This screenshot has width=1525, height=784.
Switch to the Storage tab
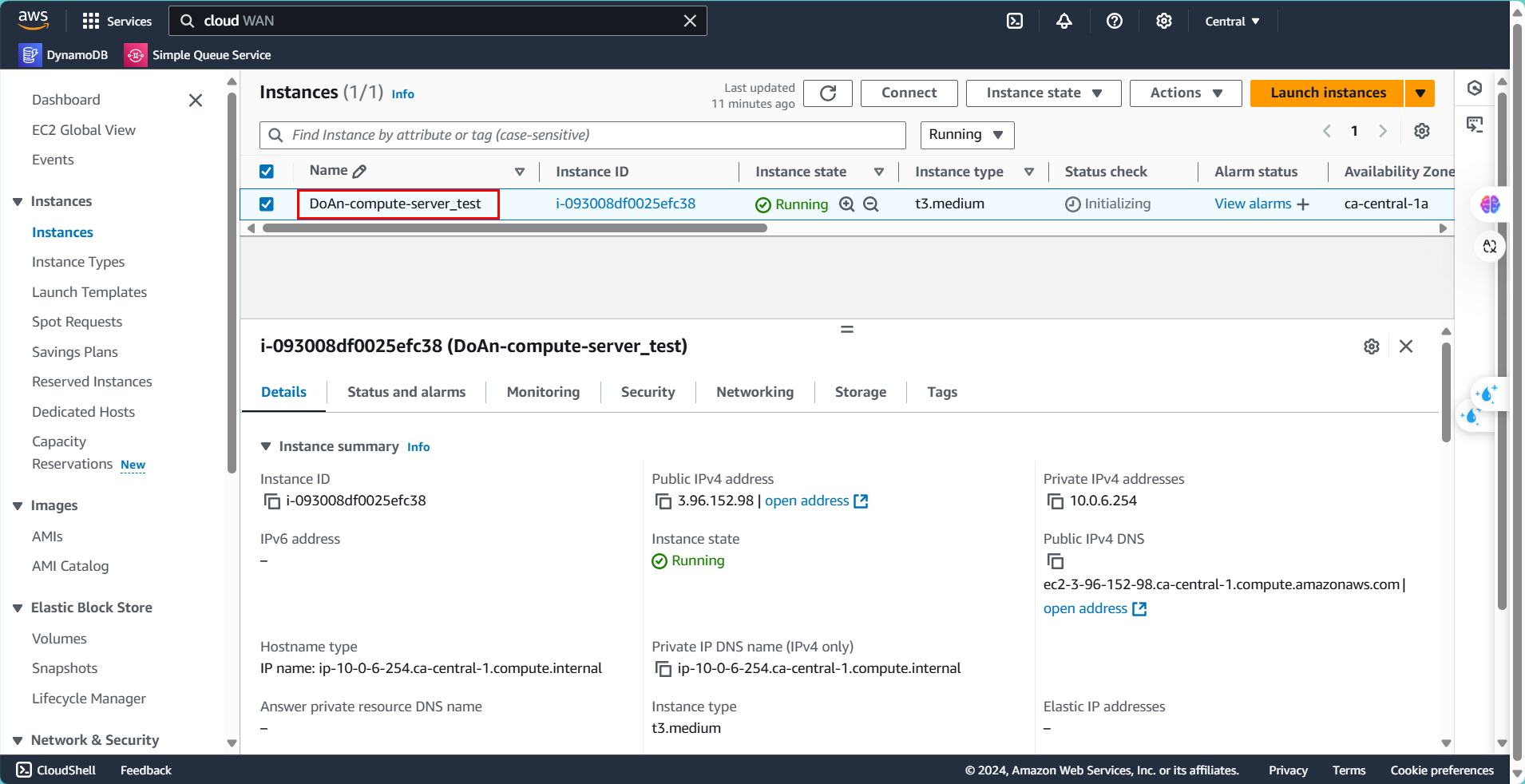click(x=861, y=392)
